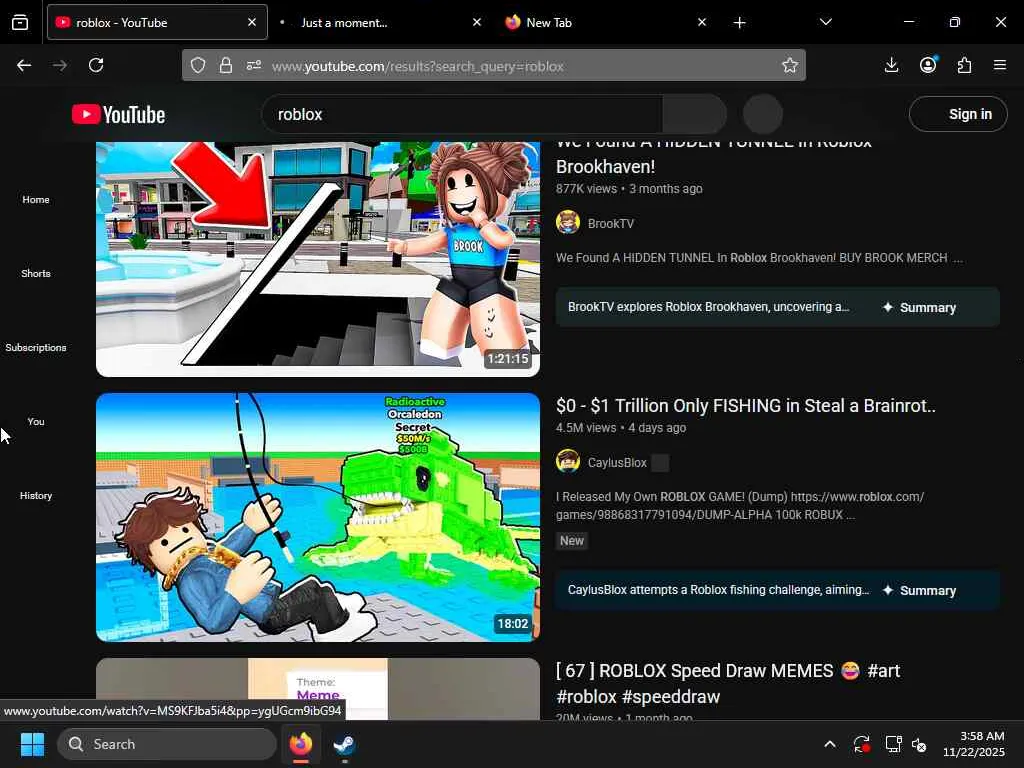Open the BrookTV channel name
Screen dimensions: 1024x768
pos(611,223)
